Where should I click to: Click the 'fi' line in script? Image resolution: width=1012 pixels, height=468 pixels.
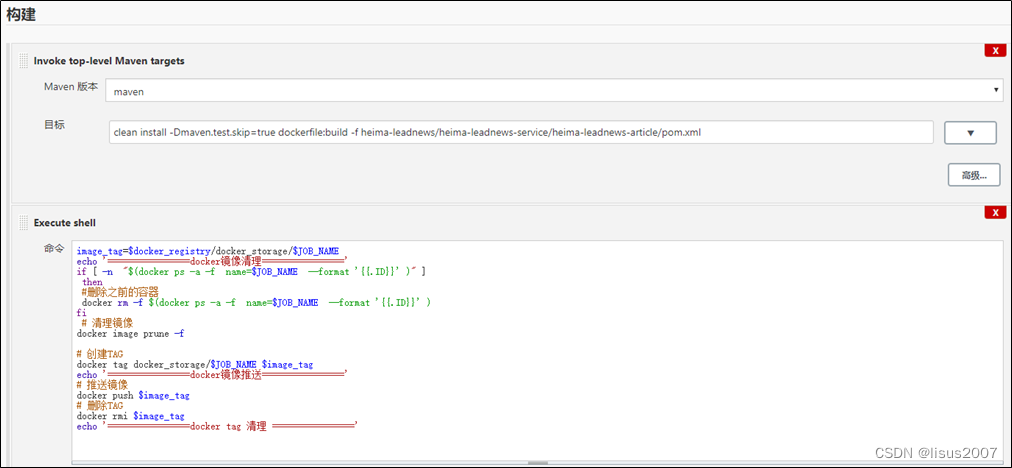(x=81, y=312)
